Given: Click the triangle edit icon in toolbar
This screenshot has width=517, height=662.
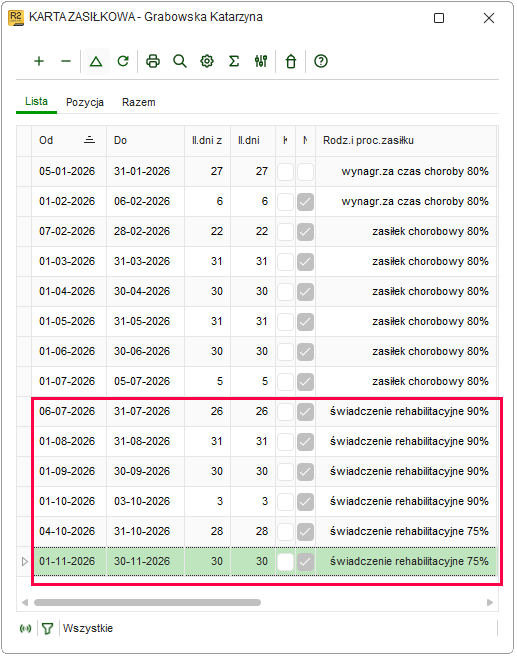Looking at the screenshot, I should [96, 62].
